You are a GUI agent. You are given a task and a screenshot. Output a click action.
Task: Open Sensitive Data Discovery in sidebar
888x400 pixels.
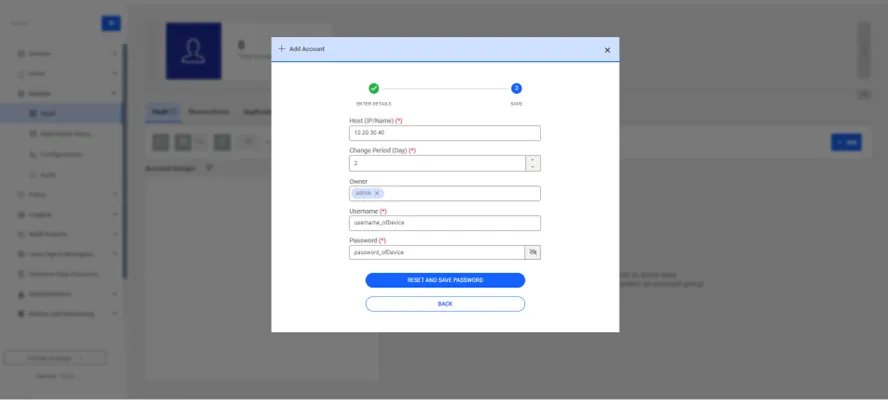coord(63,274)
